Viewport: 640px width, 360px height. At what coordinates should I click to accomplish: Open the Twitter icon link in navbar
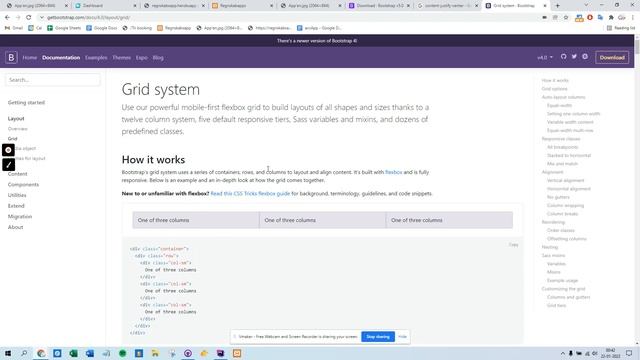click(574, 57)
